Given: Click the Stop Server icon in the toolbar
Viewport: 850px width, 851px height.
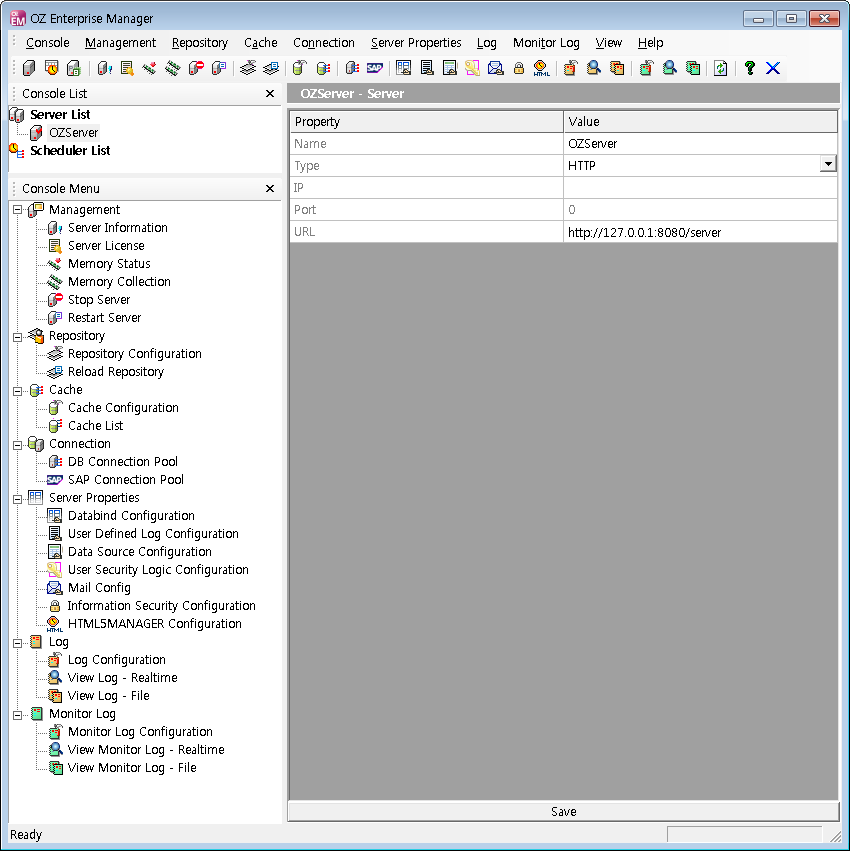Looking at the screenshot, I should click(x=197, y=68).
